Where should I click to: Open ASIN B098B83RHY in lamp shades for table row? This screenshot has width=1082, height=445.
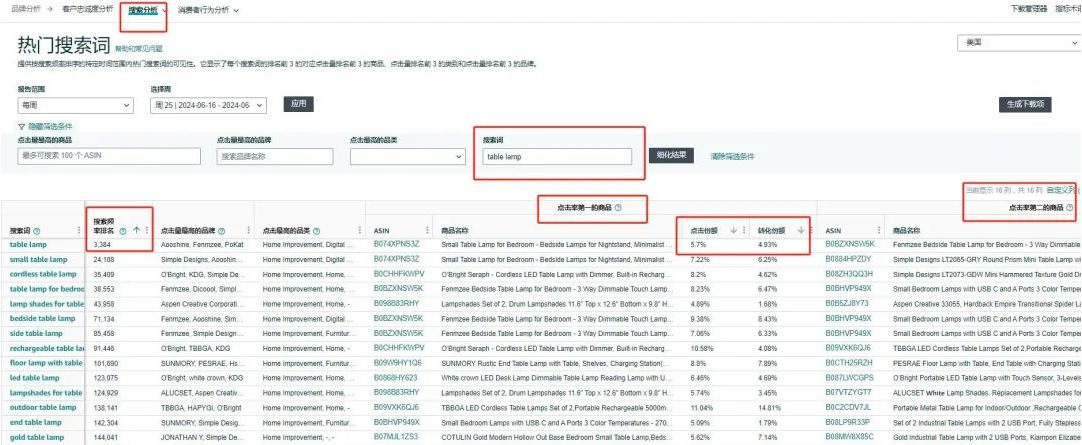pos(396,304)
